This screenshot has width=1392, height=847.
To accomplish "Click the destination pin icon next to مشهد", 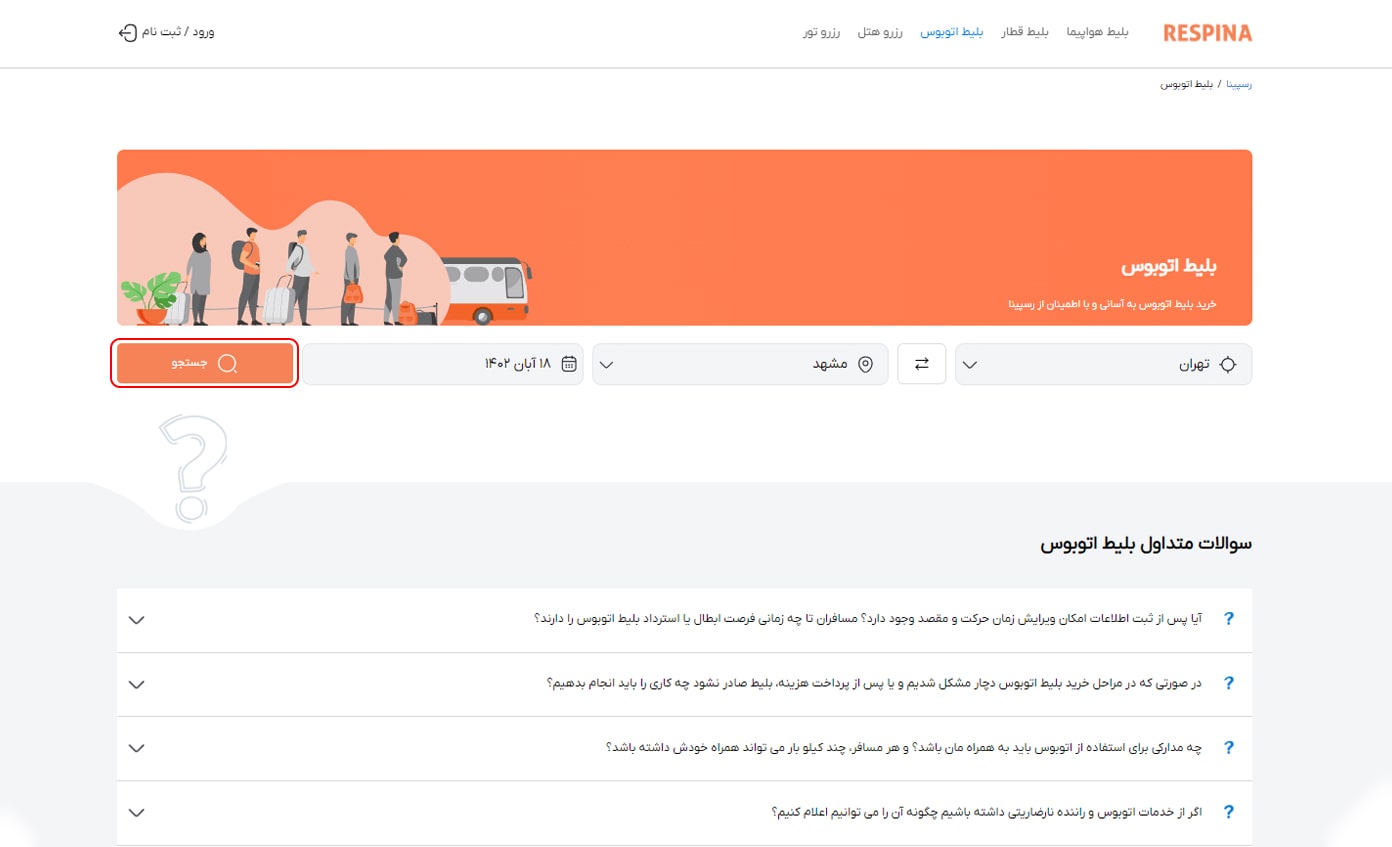I will [x=867, y=364].
